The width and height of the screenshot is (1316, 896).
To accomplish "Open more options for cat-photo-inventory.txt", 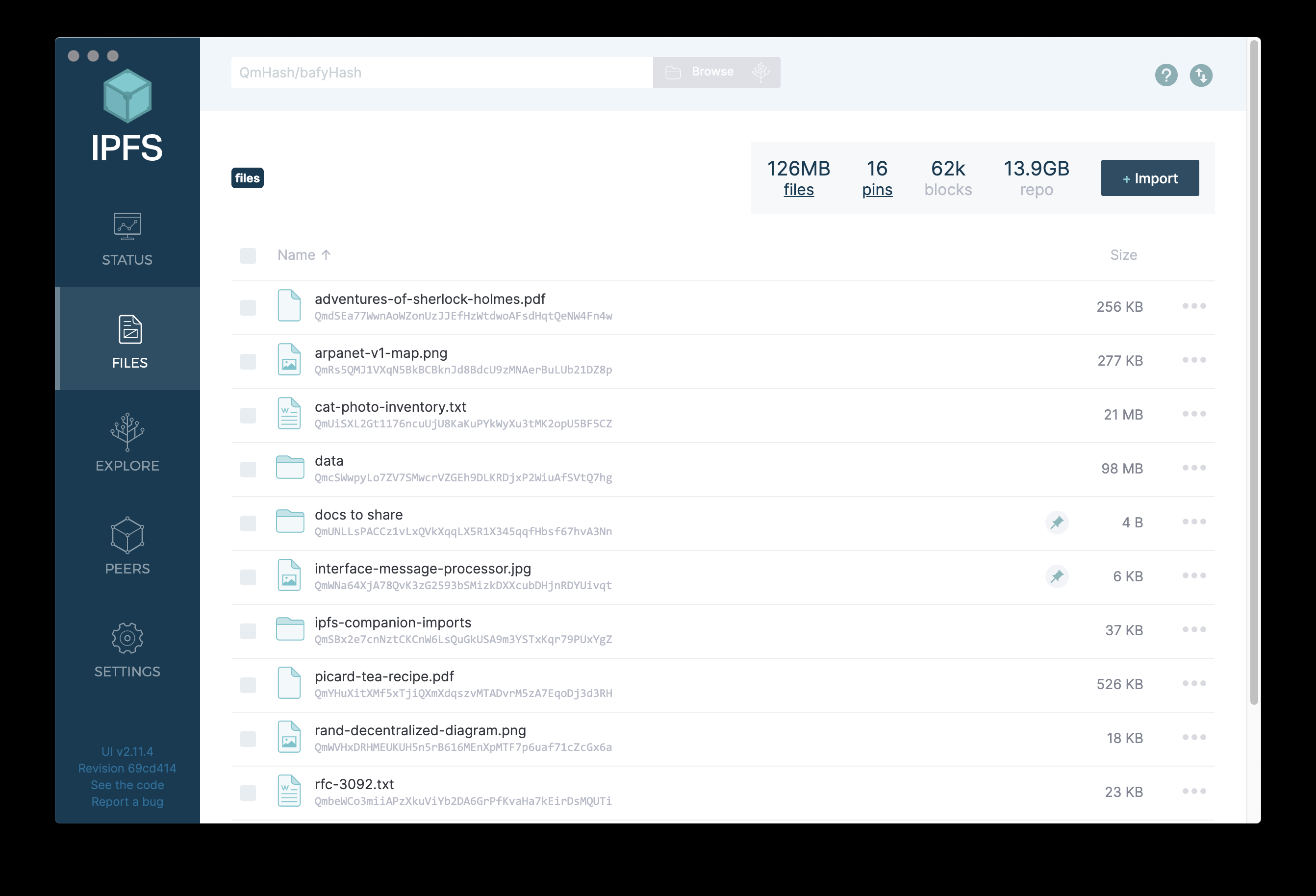I will 1194,414.
